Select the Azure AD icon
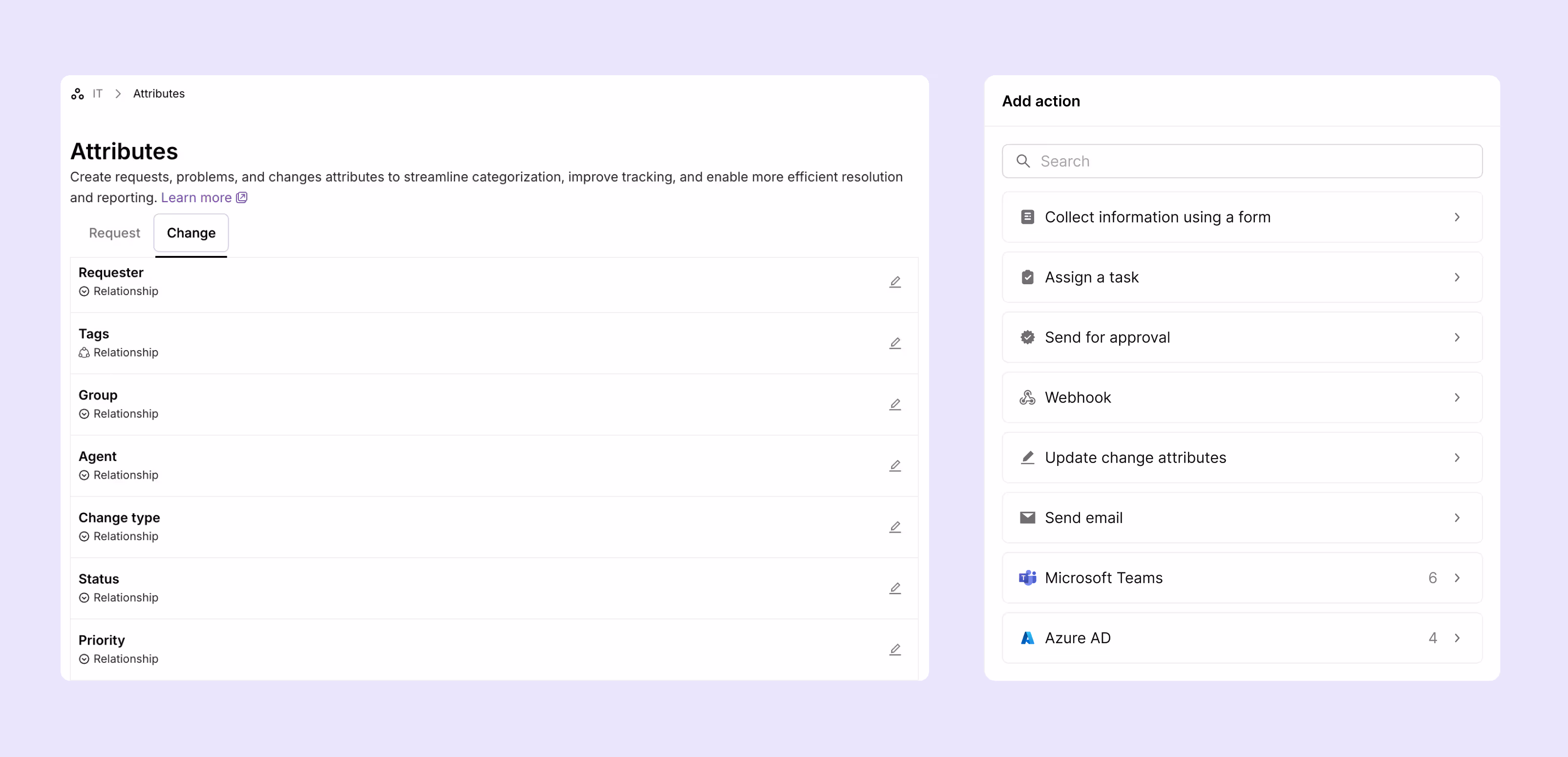Image resolution: width=1568 pixels, height=757 pixels. 1027,638
